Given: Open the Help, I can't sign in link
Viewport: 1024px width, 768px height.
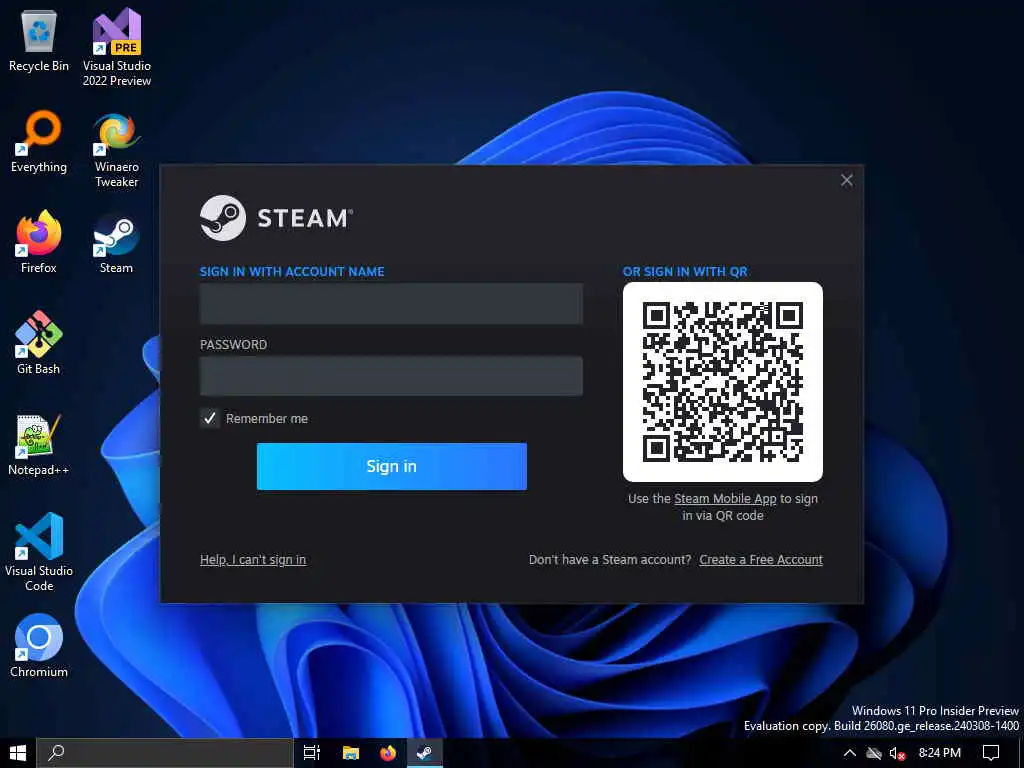Looking at the screenshot, I should (253, 560).
